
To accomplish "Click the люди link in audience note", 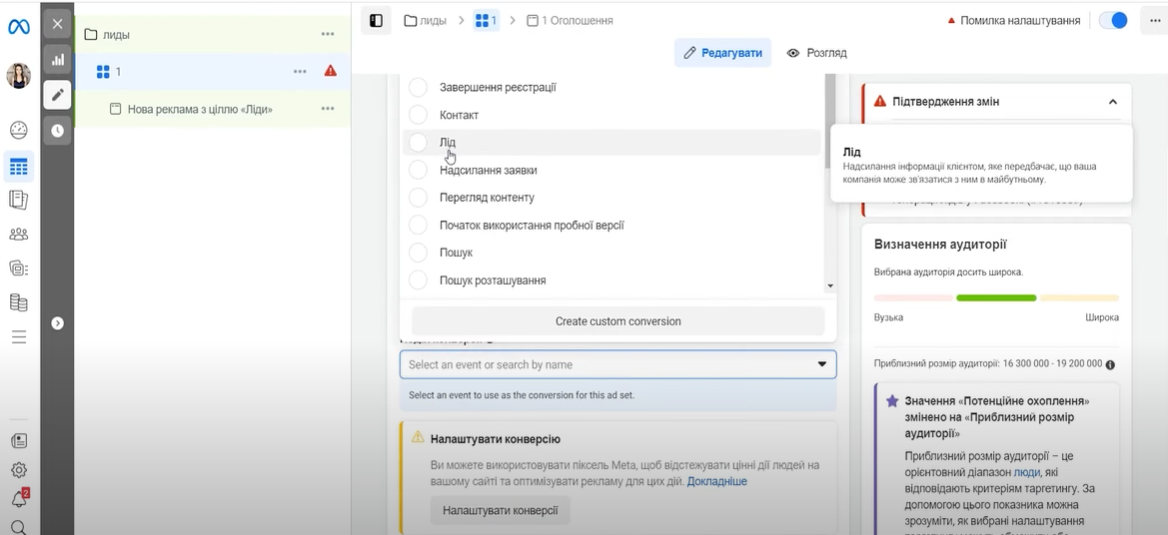I will (x=1026, y=472).
